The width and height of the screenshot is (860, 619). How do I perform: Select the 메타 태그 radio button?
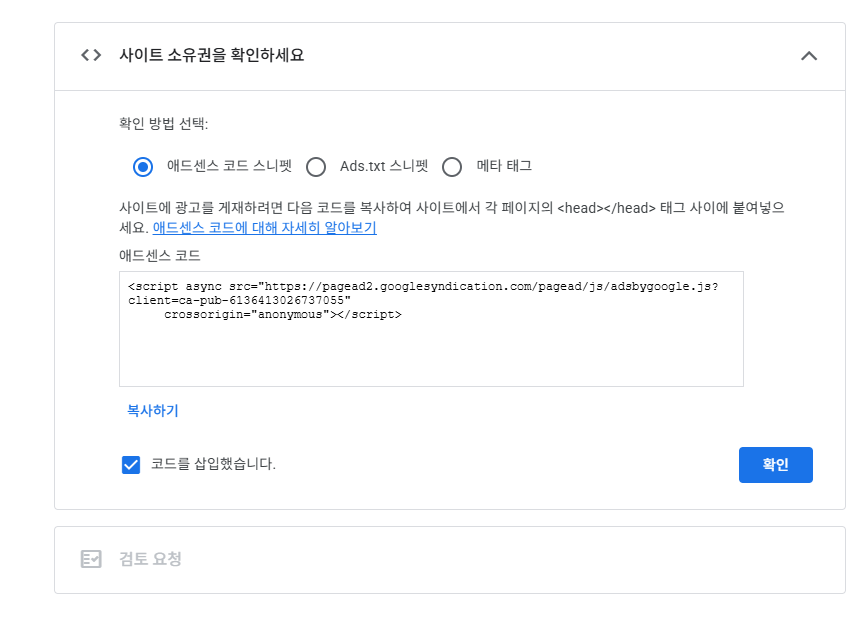pos(452,167)
